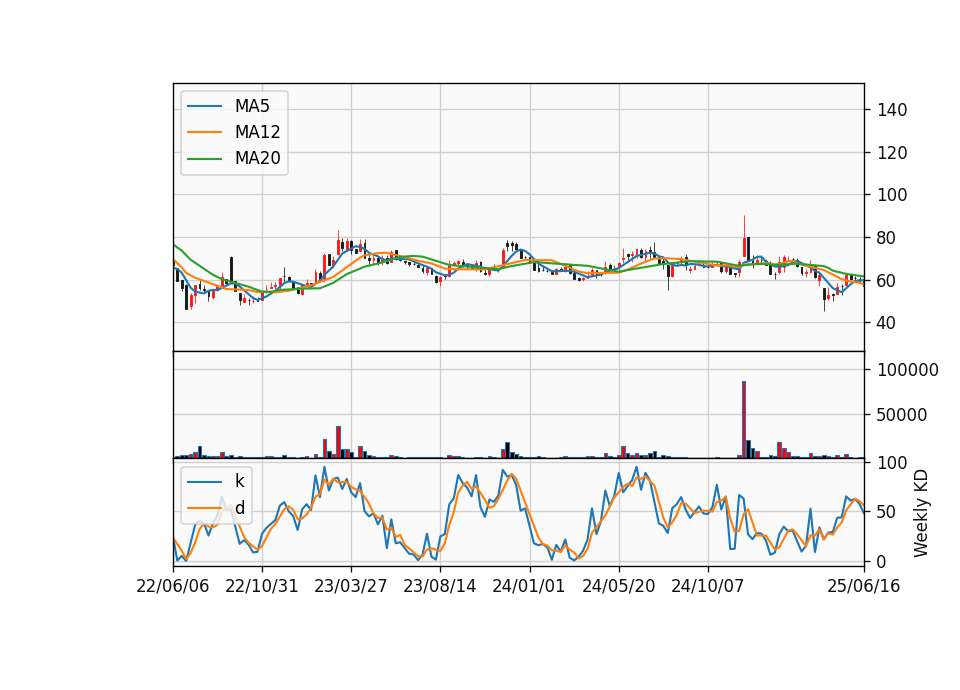Click the 24/01/01 date label
The image size is (960, 690).
point(529,587)
